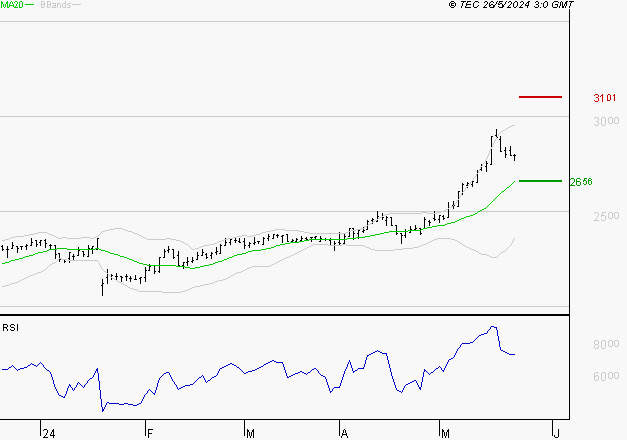
Task: Click the first M month label (March)
Action: (x=250, y=434)
